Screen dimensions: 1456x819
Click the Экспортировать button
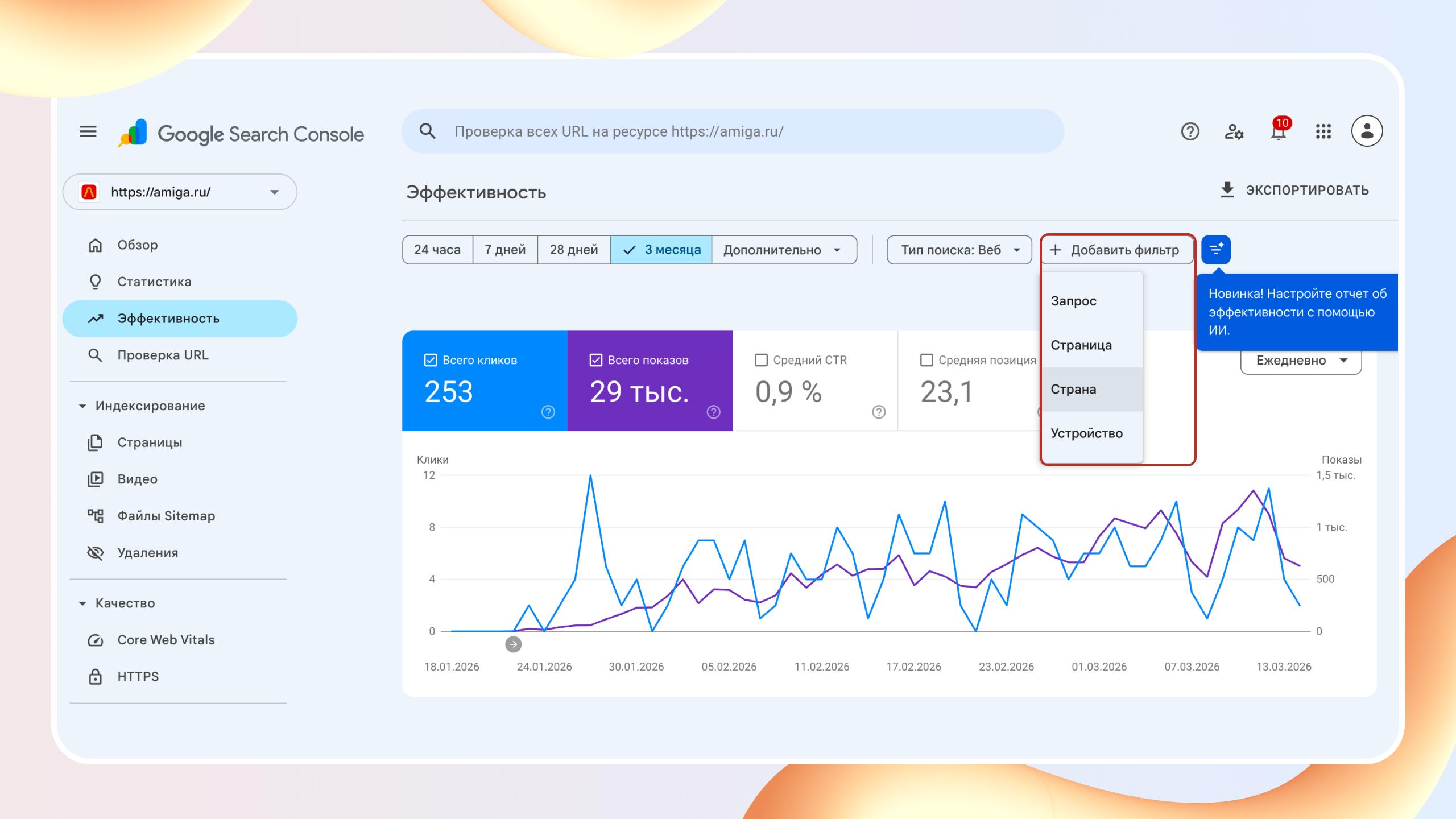tap(1294, 190)
